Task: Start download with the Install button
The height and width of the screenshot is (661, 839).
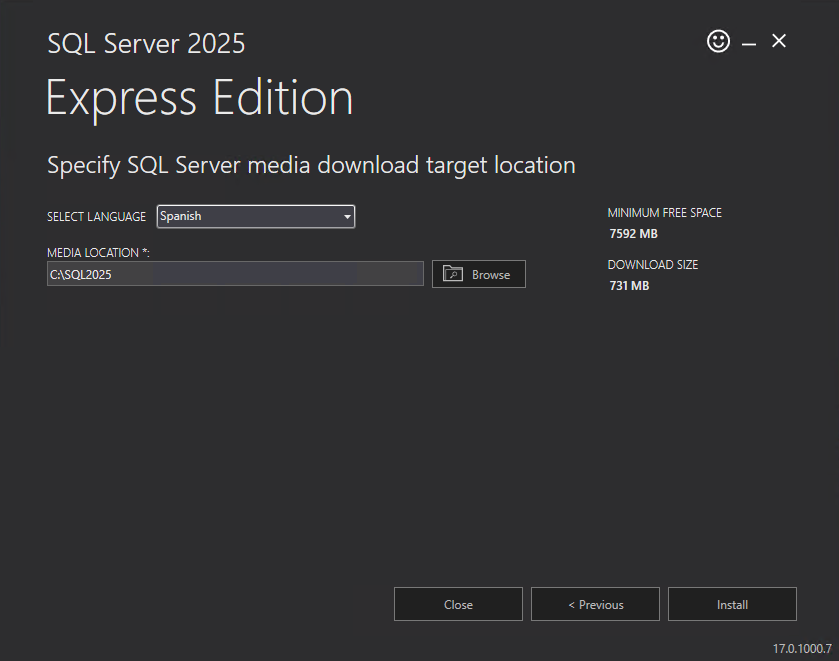Action: (x=732, y=604)
